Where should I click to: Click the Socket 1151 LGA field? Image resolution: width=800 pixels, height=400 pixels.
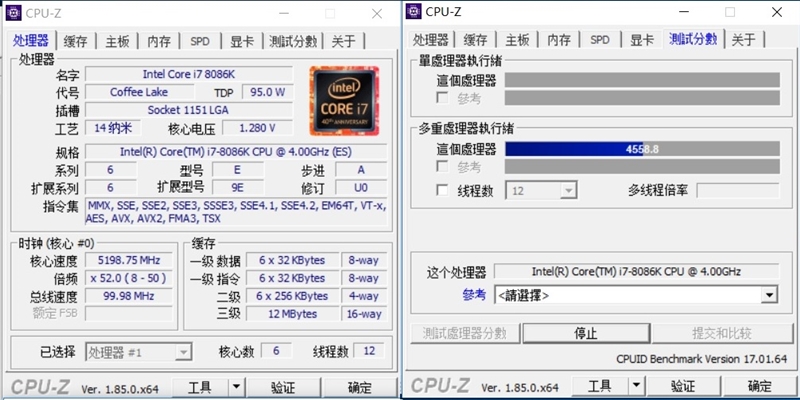click(x=189, y=110)
